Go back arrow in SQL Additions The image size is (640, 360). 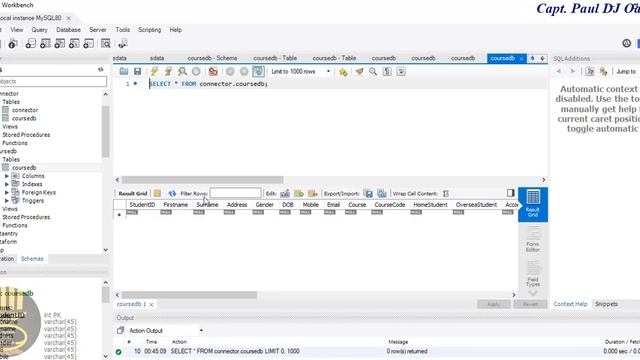[558, 71]
